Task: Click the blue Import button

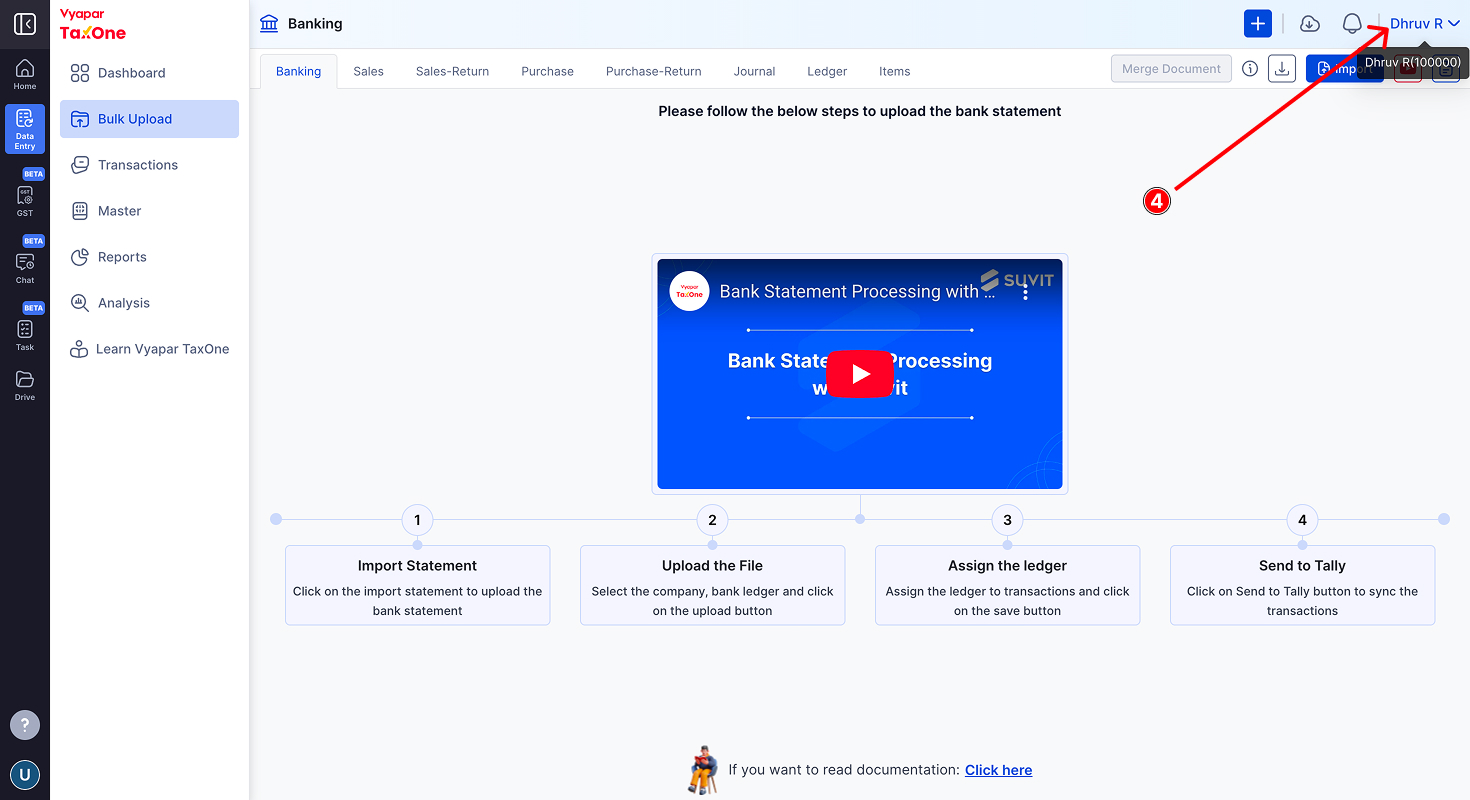Action: click(x=1345, y=69)
